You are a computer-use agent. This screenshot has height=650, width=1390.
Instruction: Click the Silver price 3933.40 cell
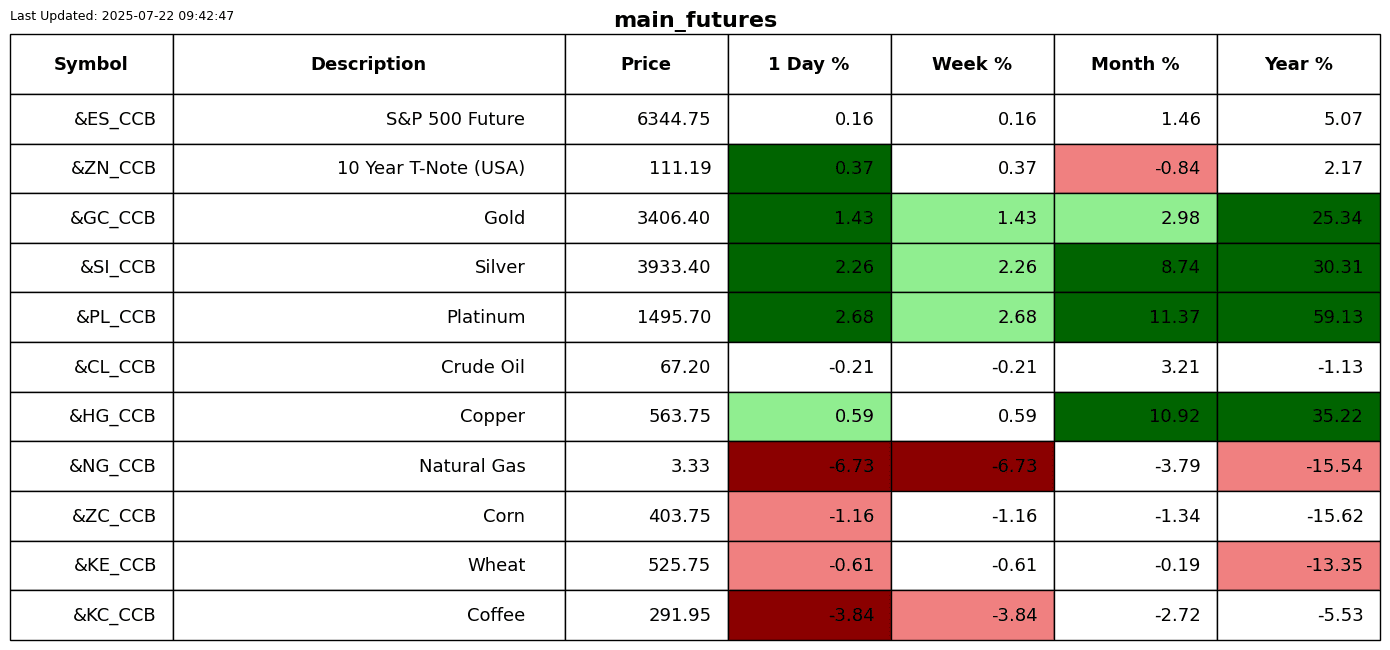646,268
